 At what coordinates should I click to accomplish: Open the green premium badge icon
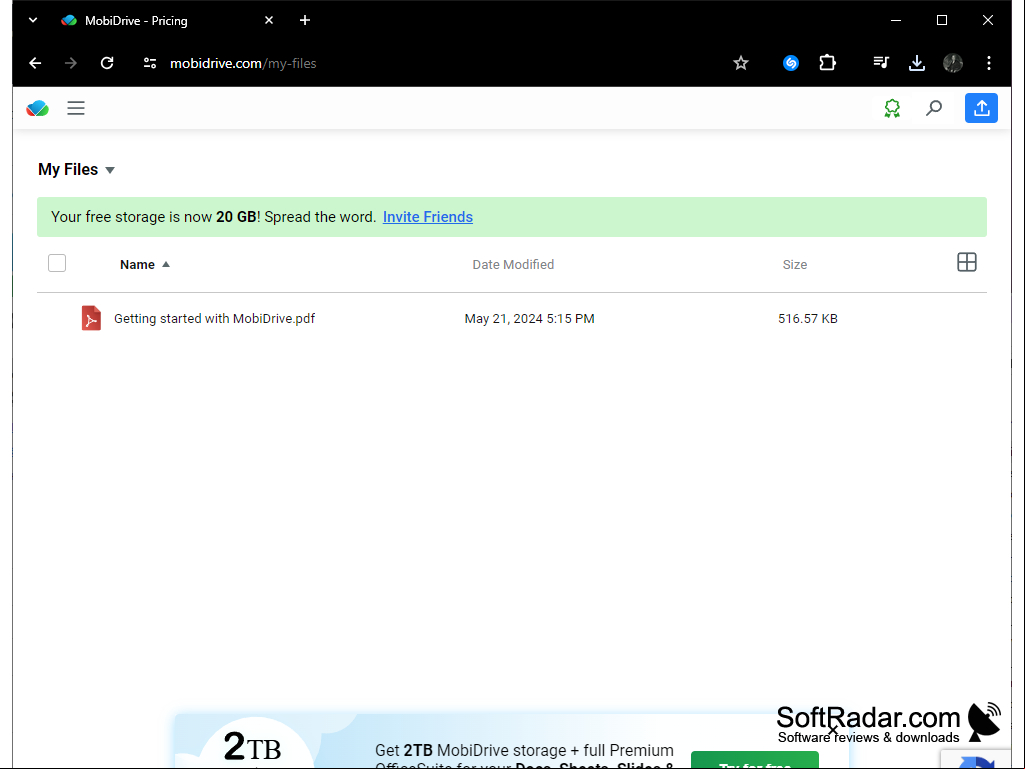(x=892, y=108)
